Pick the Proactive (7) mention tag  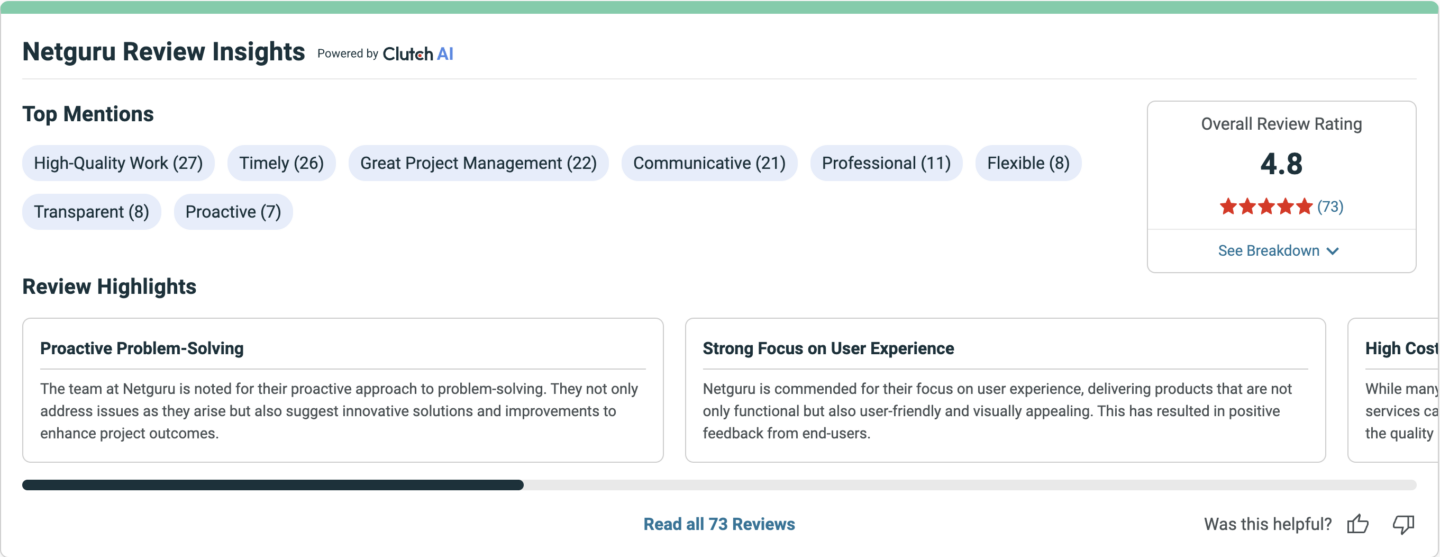pyautogui.click(x=233, y=212)
